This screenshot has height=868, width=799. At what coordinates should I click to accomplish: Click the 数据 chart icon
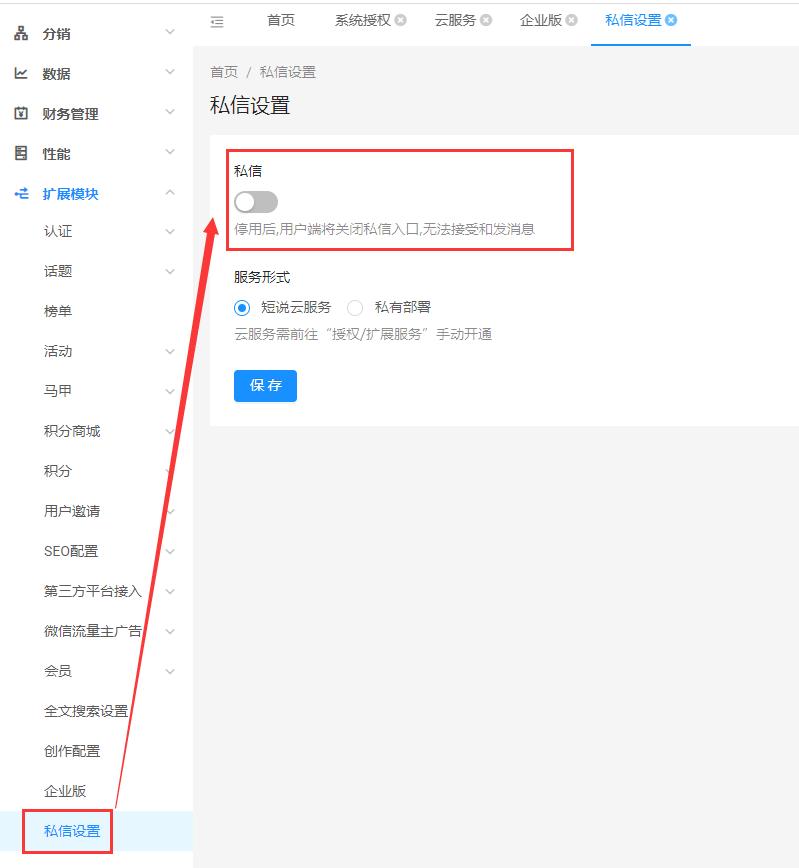pos(21,73)
